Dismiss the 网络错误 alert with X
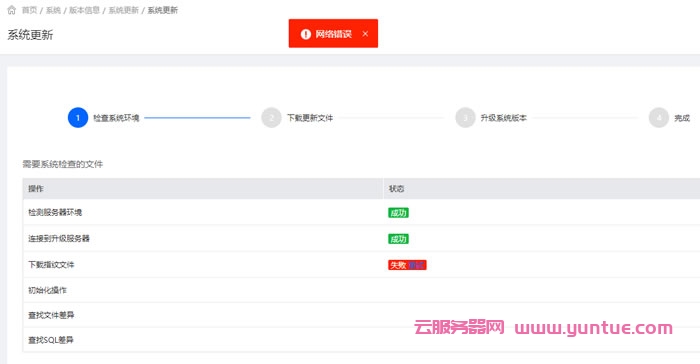Screen dimensions: 700x364 (x=365, y=33)
